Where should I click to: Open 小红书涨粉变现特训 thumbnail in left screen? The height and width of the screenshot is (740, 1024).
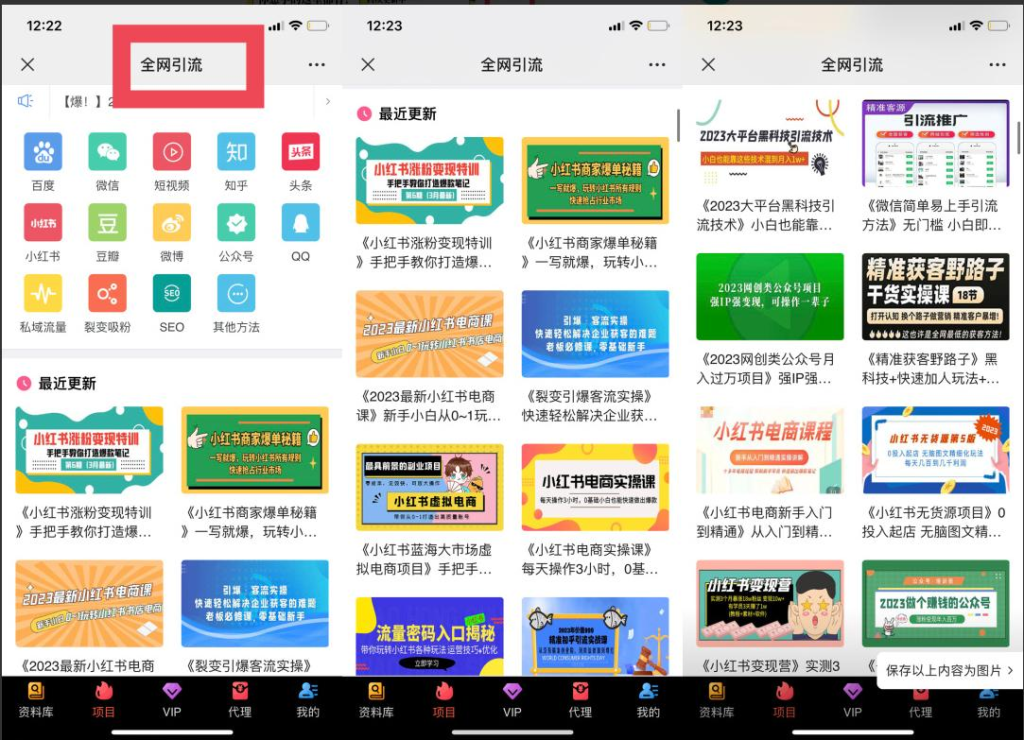point(89,450)
